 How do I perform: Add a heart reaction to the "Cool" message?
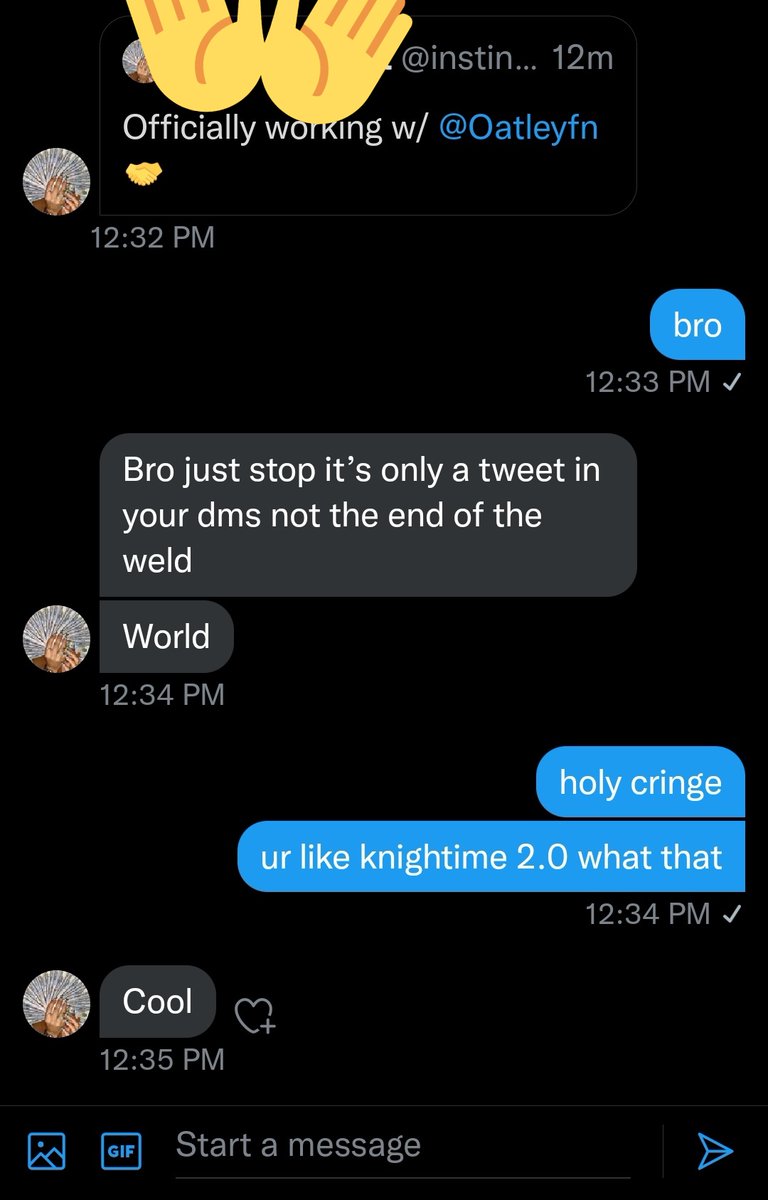pos(254,1016)
